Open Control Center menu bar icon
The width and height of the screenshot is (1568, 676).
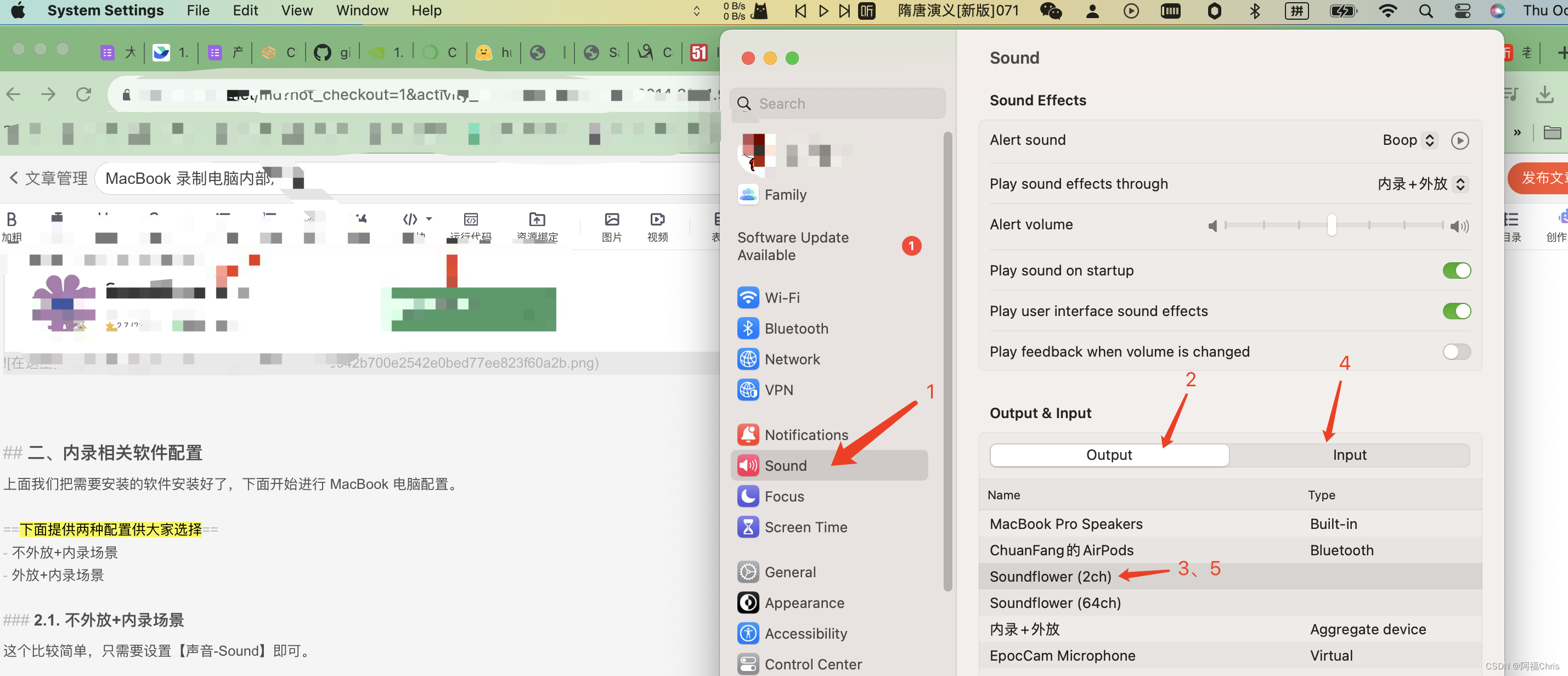pyautogui.click(x=1462, y=11)
